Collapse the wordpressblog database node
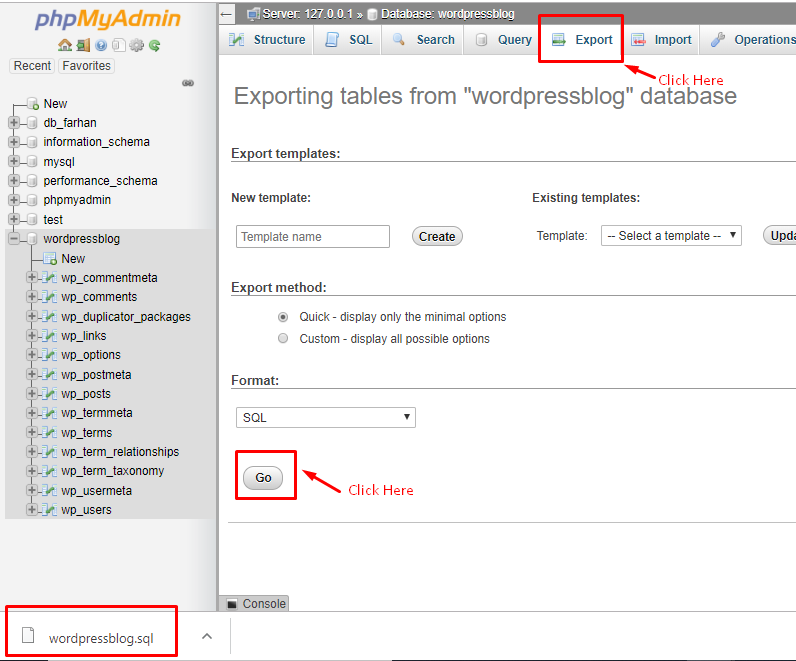This screenshot has height=661, width=796. 14,238
